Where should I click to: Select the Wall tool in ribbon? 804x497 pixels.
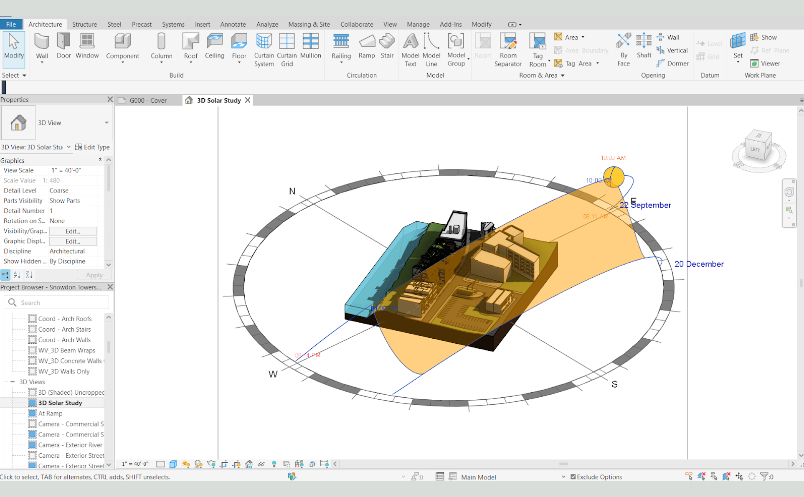click(42, 47)
